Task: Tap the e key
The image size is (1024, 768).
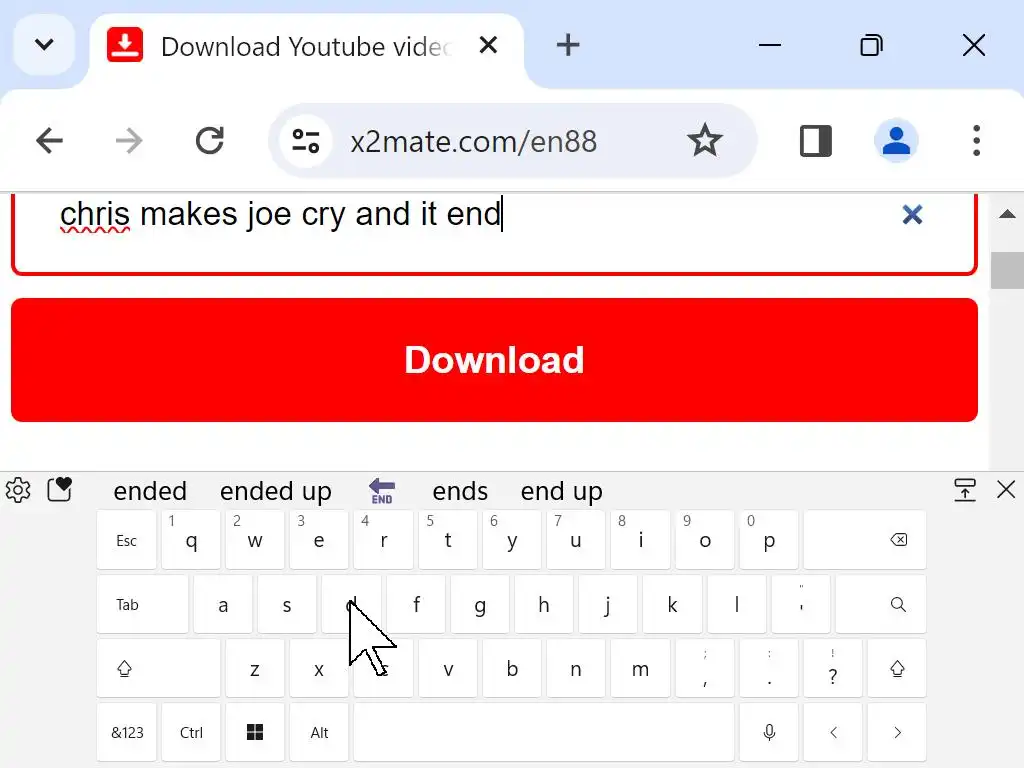Action: (x=319, y=540)
